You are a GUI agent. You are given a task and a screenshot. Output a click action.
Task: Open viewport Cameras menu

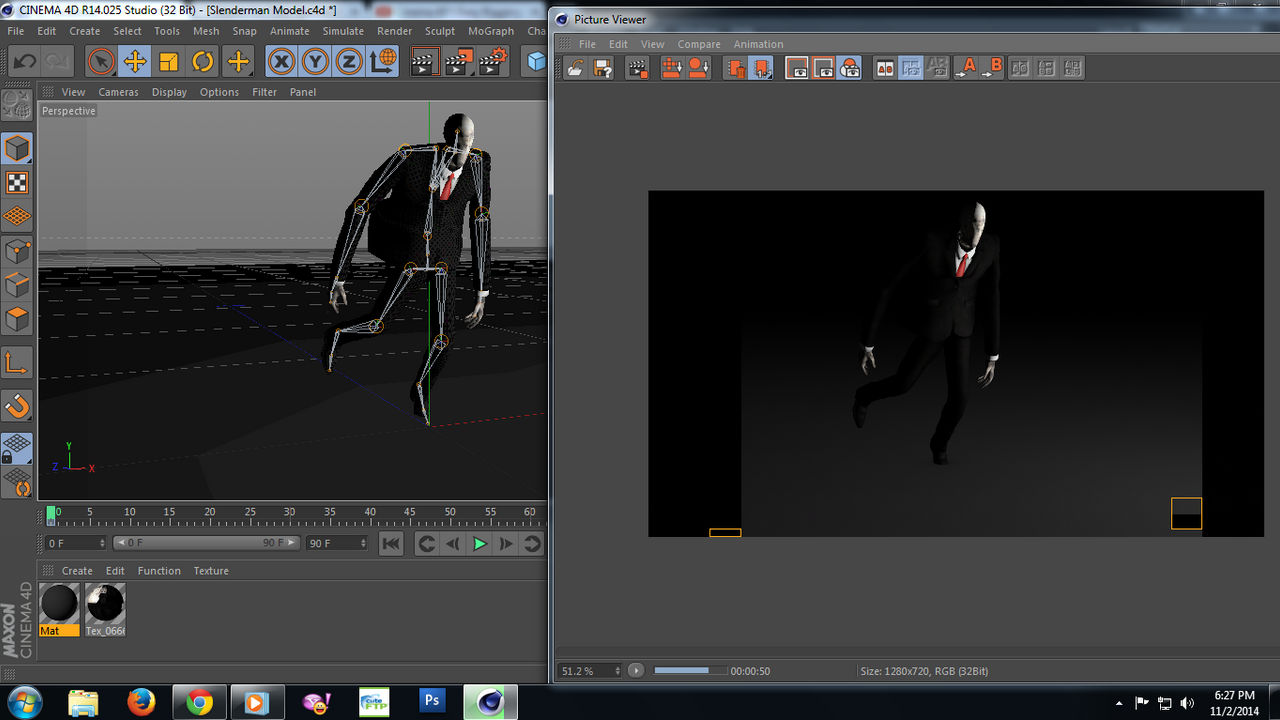(118, 92)
